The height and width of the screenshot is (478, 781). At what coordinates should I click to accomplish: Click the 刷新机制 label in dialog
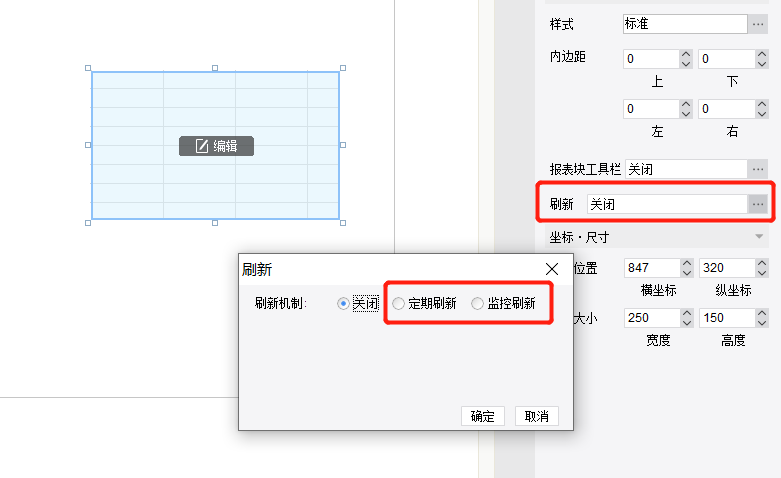(280, 303)
